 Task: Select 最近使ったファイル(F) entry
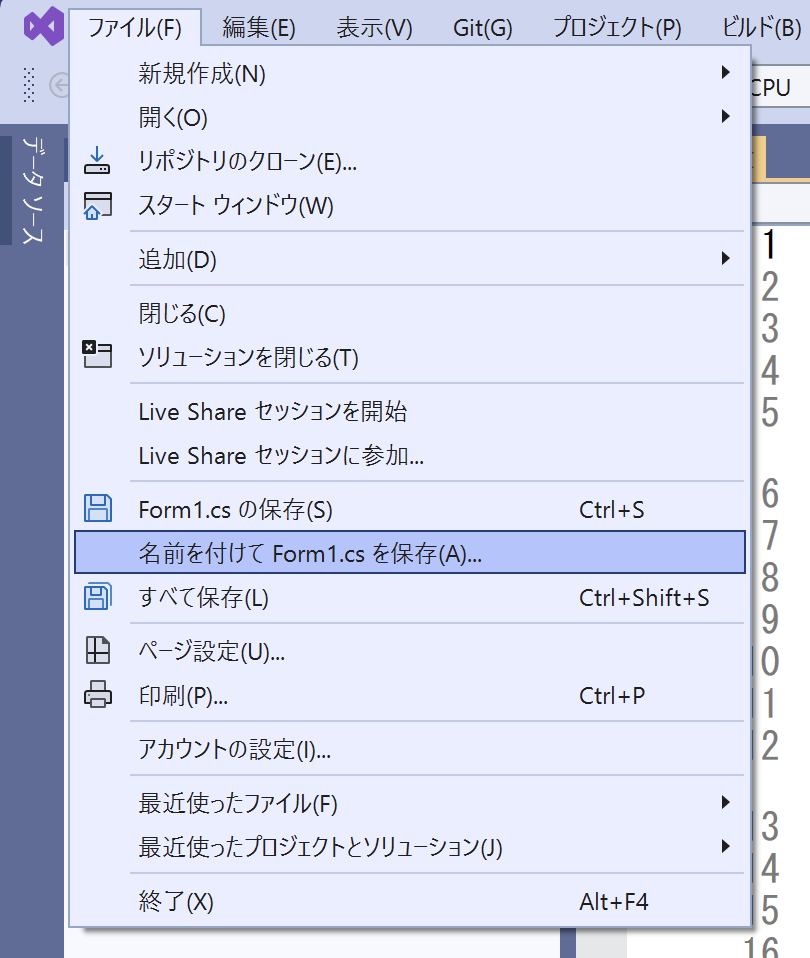tap(410, 803)
